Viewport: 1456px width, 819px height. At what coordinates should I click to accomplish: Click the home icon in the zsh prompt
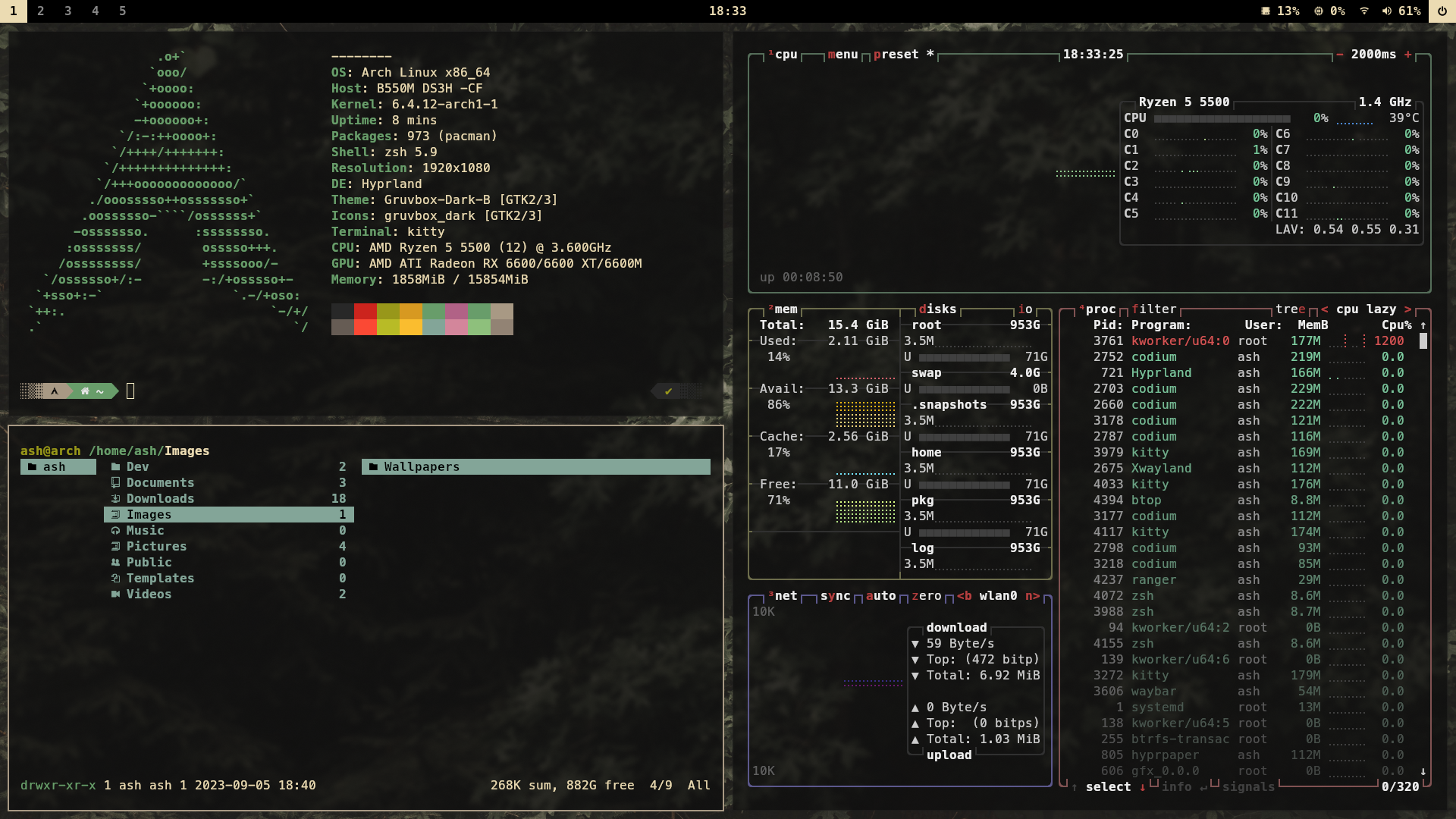[x=85, y=391]
